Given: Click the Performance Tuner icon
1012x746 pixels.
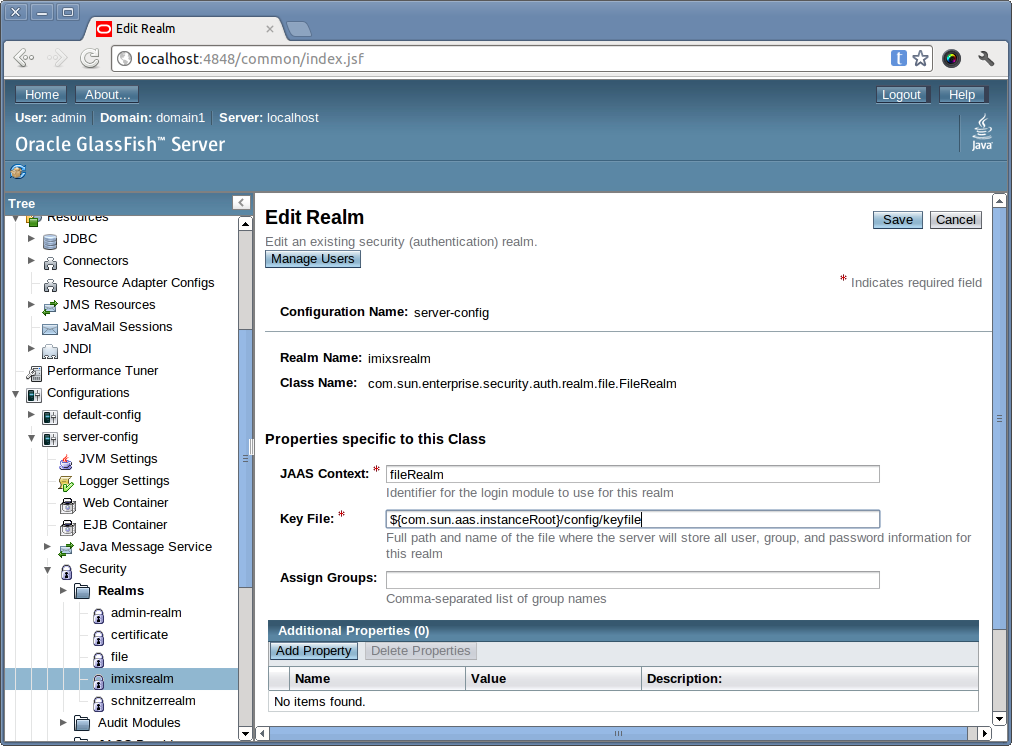Looking at the screenshot, I should pos(34,373).
